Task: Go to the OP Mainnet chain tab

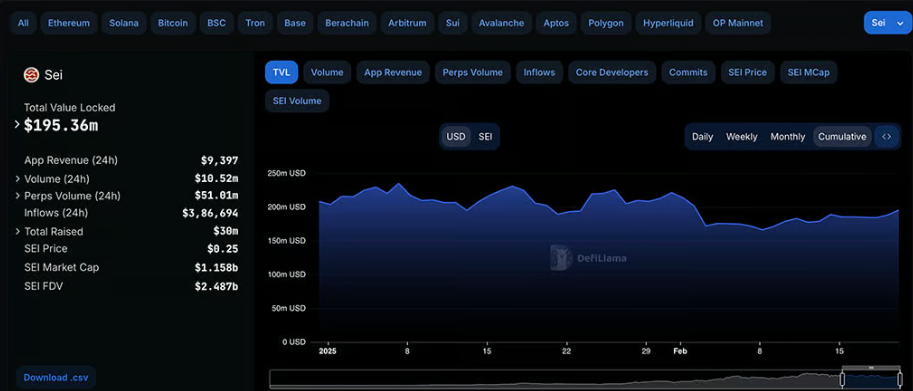Action: point(738,23)
